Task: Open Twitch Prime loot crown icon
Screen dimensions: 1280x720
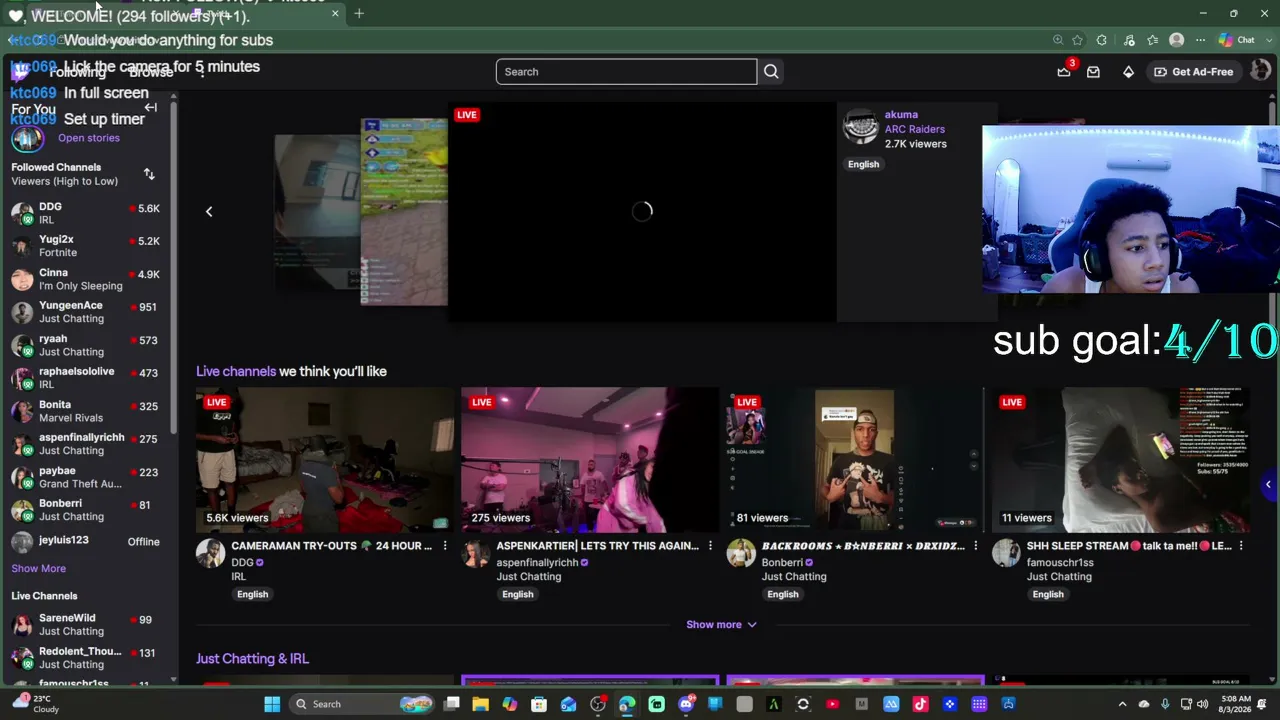Action: point(1064,72)
